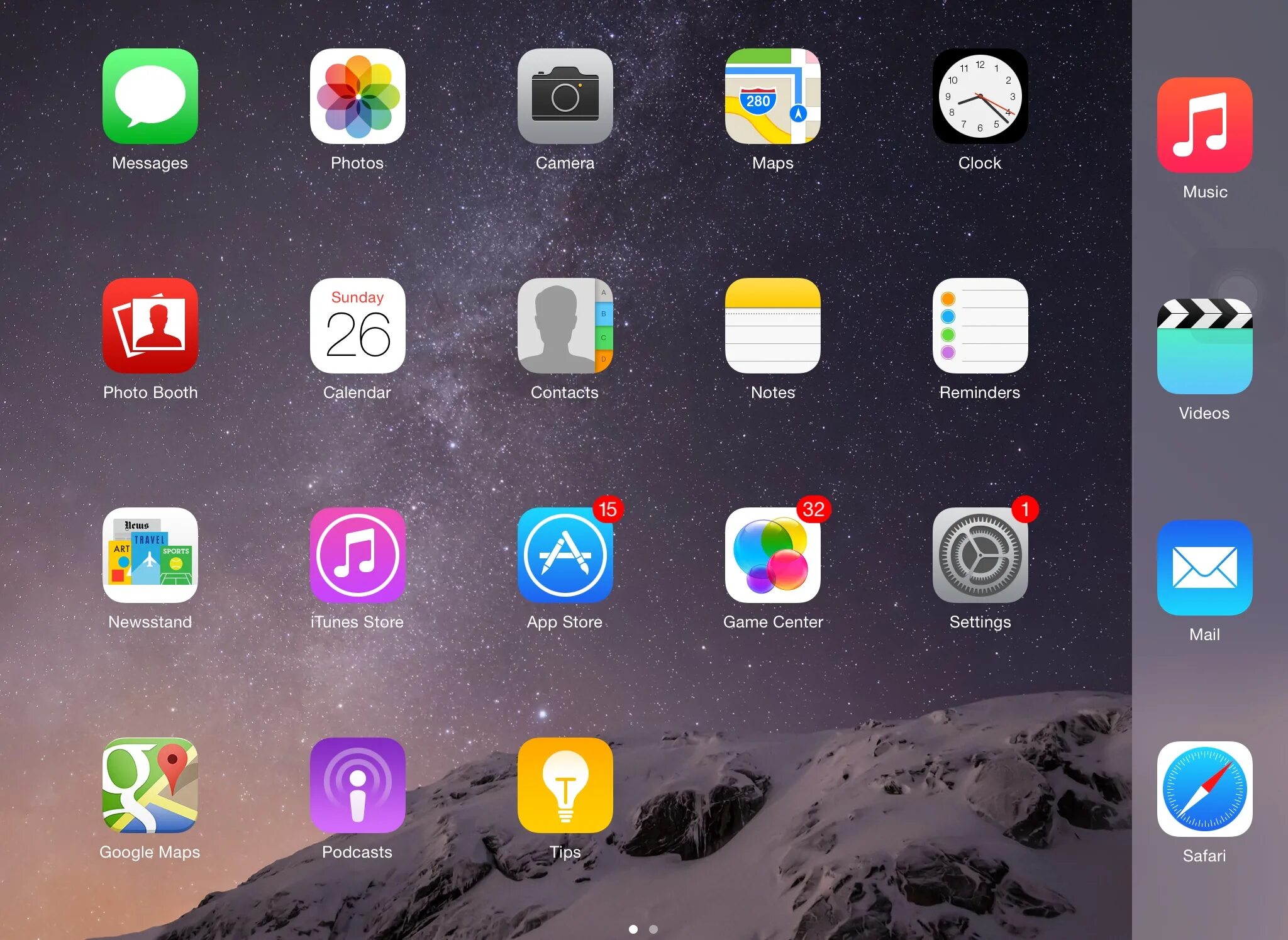Viewport: 1288px width, 940px height.
Task: Tap the "Safari" label in dock
Action: tap(1204, 856)
